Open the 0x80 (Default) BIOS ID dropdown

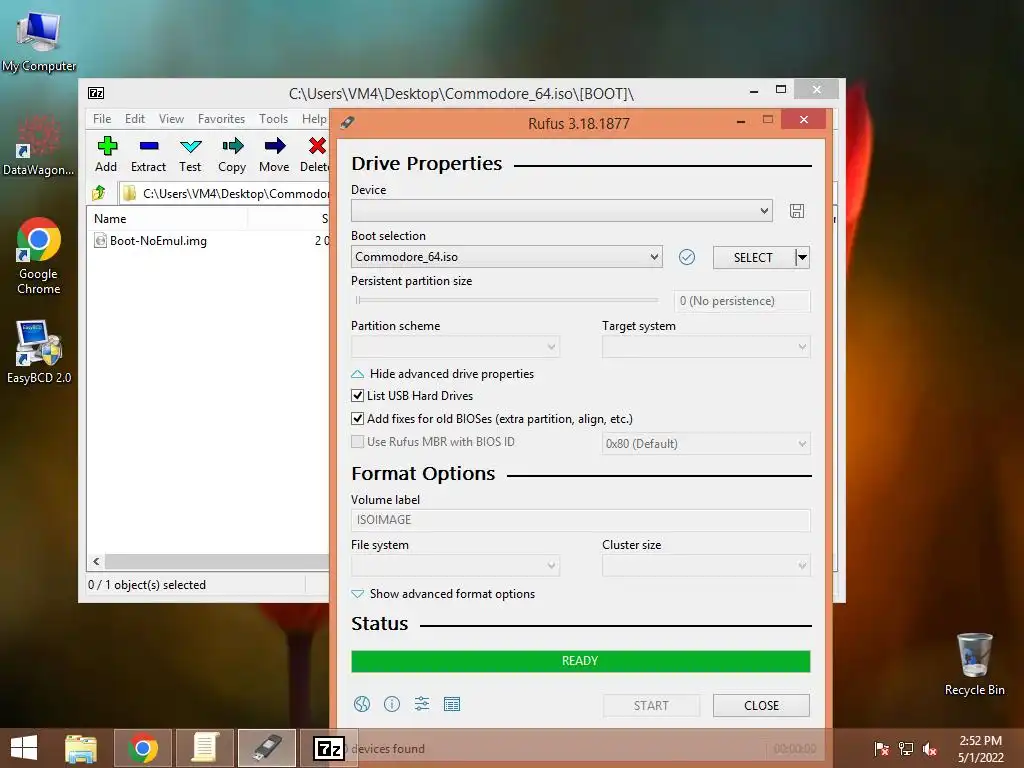706,443
